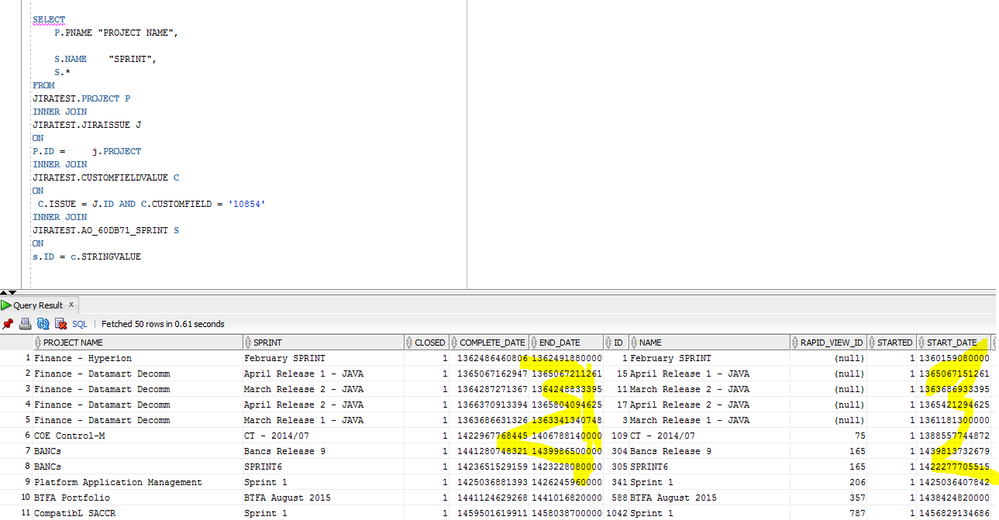Click the SELECT keyword in the SQL editor
The image size is (999, 520).
[49, 20]
